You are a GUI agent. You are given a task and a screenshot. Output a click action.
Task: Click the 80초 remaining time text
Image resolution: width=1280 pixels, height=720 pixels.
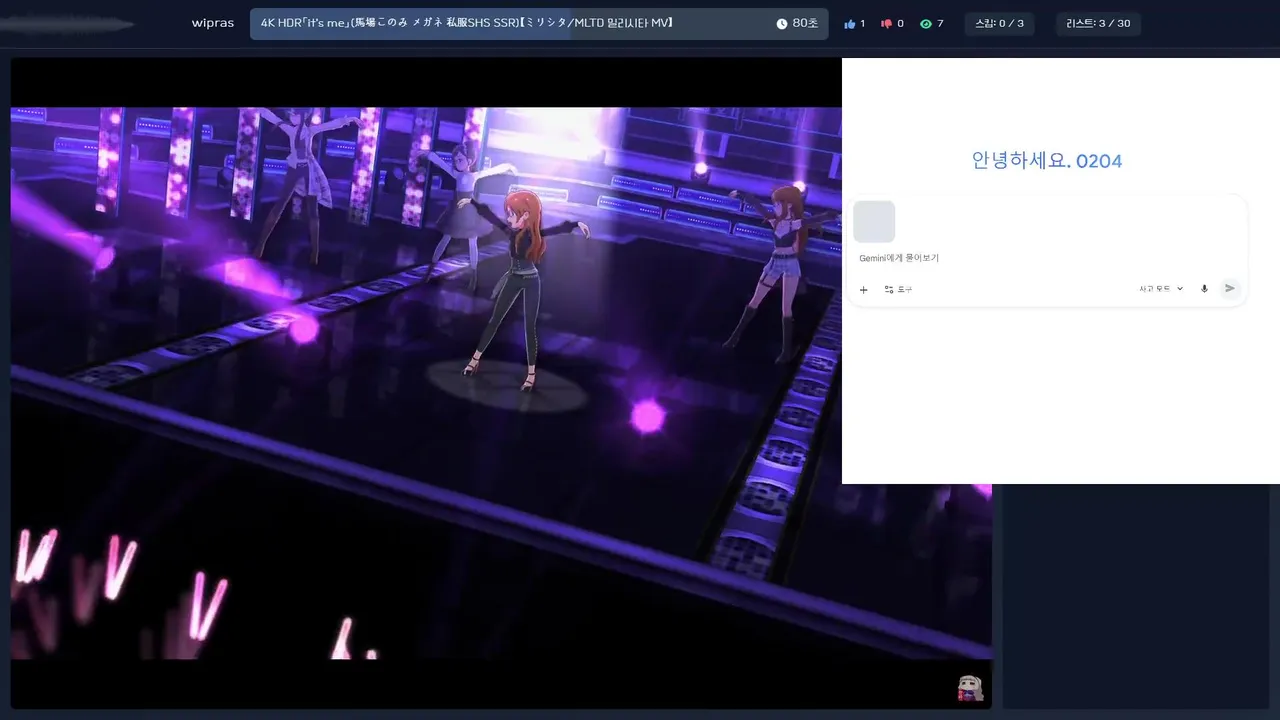[x=806, y=24]
